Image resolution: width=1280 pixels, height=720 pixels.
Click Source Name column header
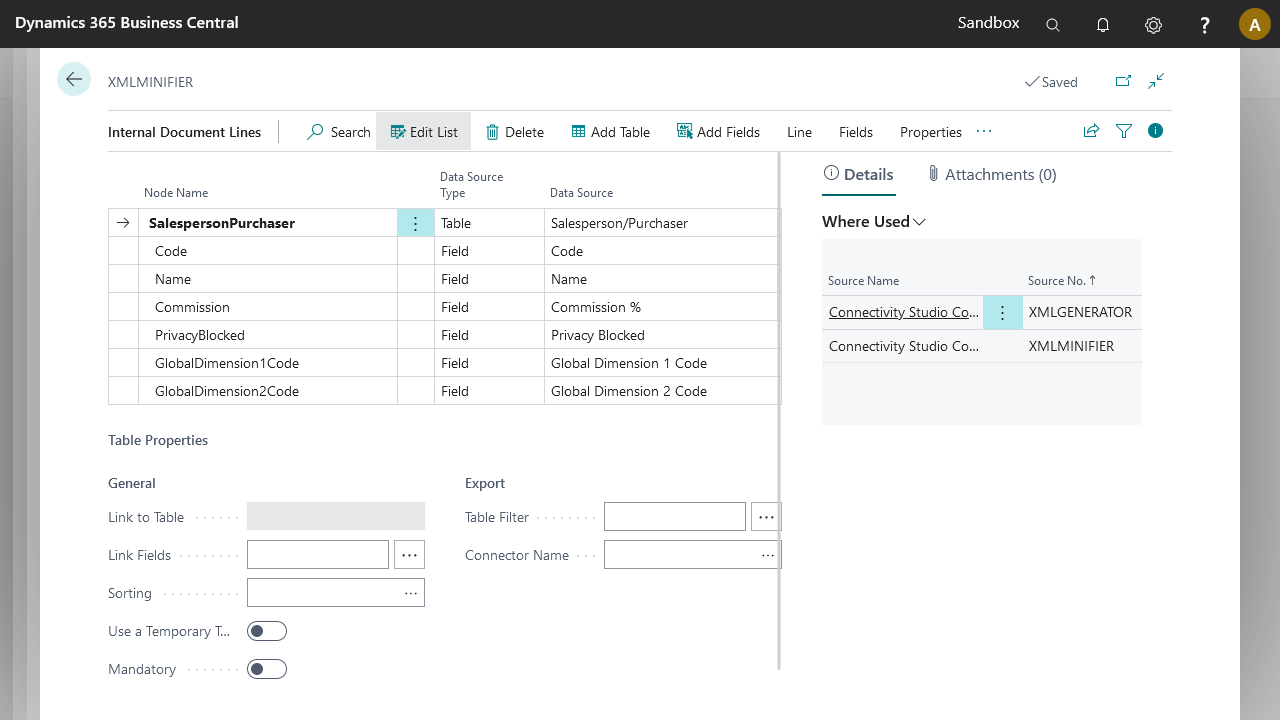863,281
